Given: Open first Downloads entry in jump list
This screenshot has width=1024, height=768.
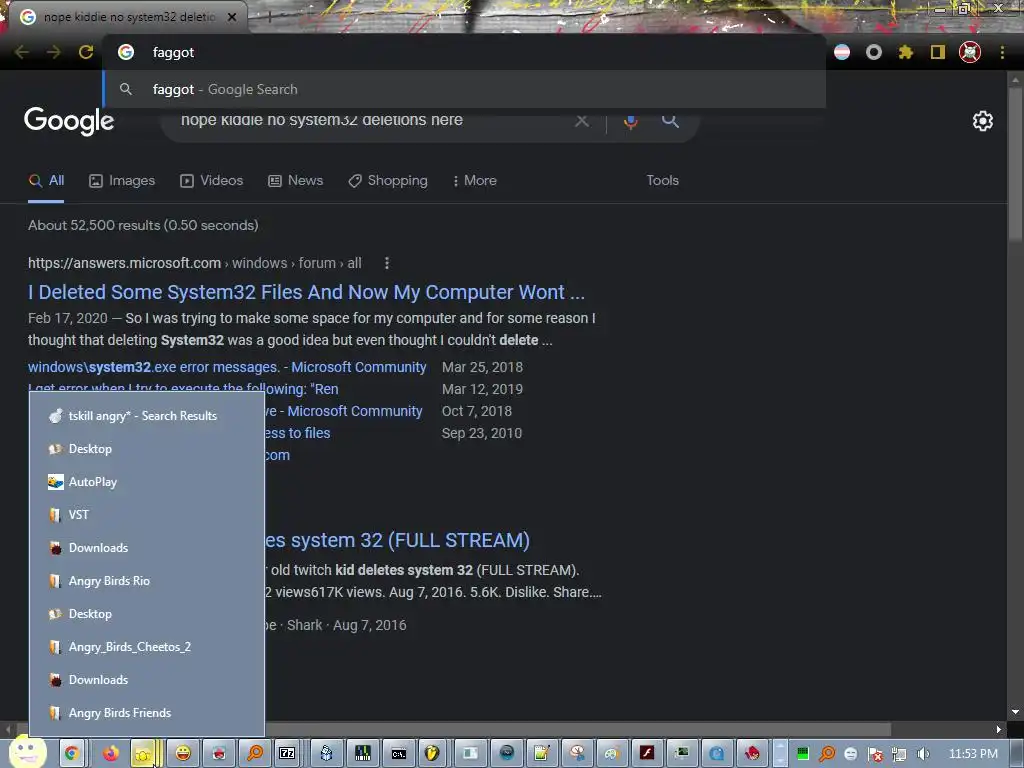Looking at the screenshot, I should 147,548.
